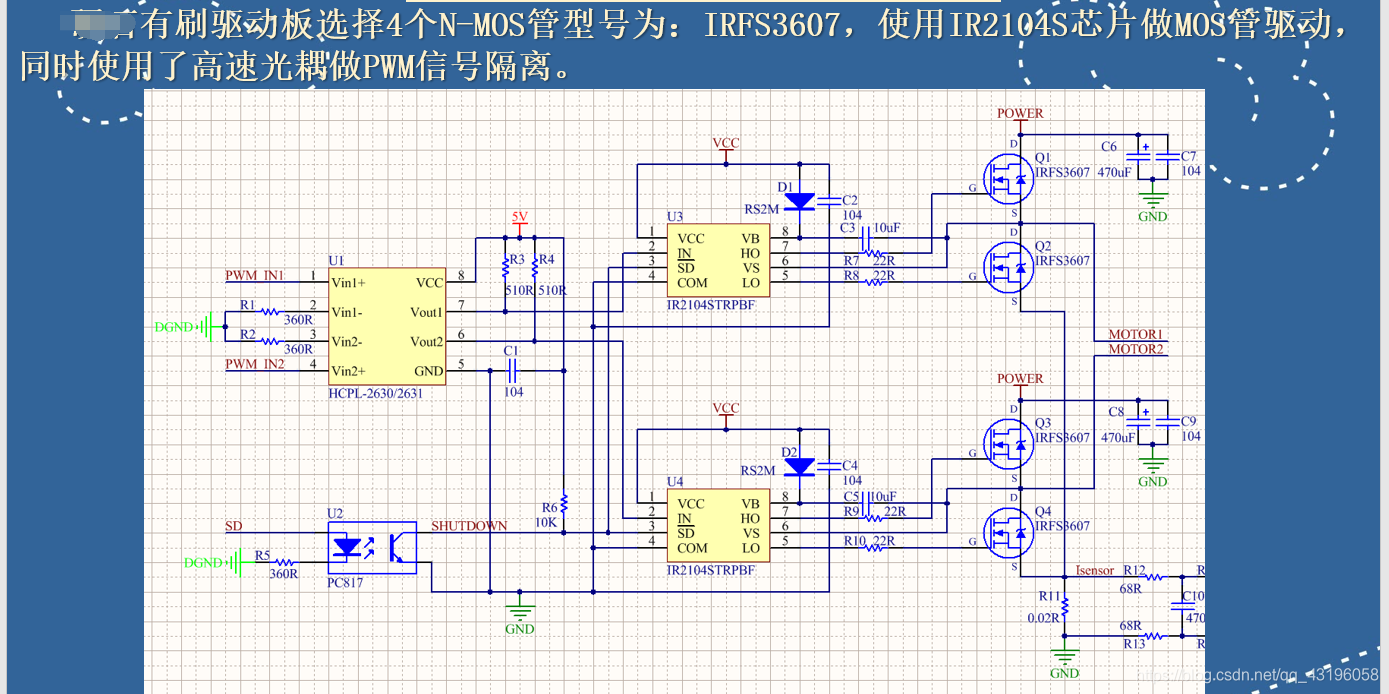Click the Isensor net label
This screenshot has height=694, width=1389.
tap(1095, 570)
